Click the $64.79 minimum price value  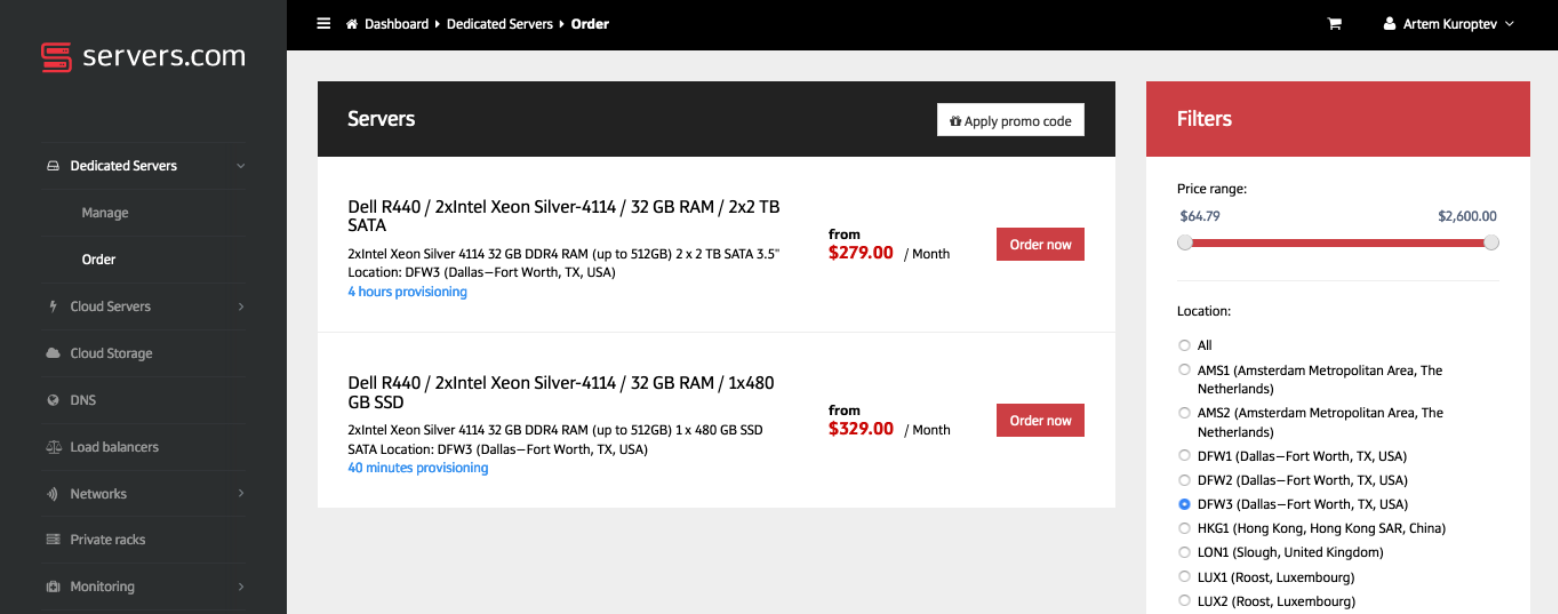pyautogui.click(x=1200, y=216)
